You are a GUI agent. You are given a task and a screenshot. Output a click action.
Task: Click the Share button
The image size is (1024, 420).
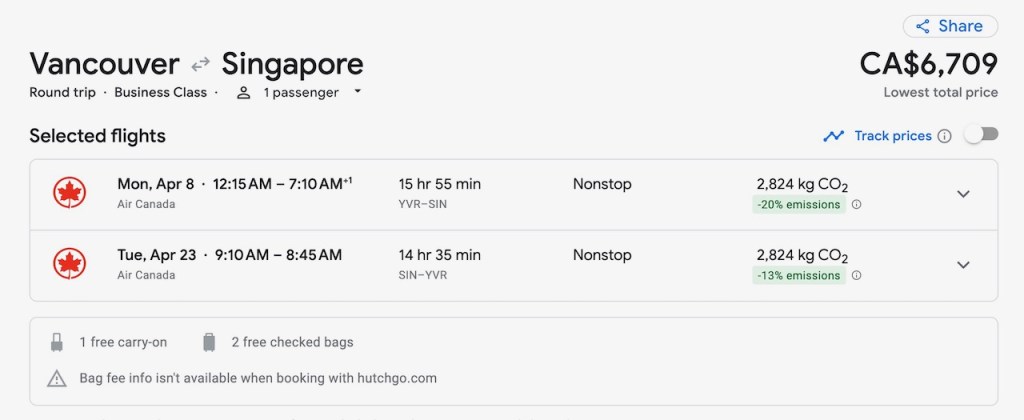(950, 26)
